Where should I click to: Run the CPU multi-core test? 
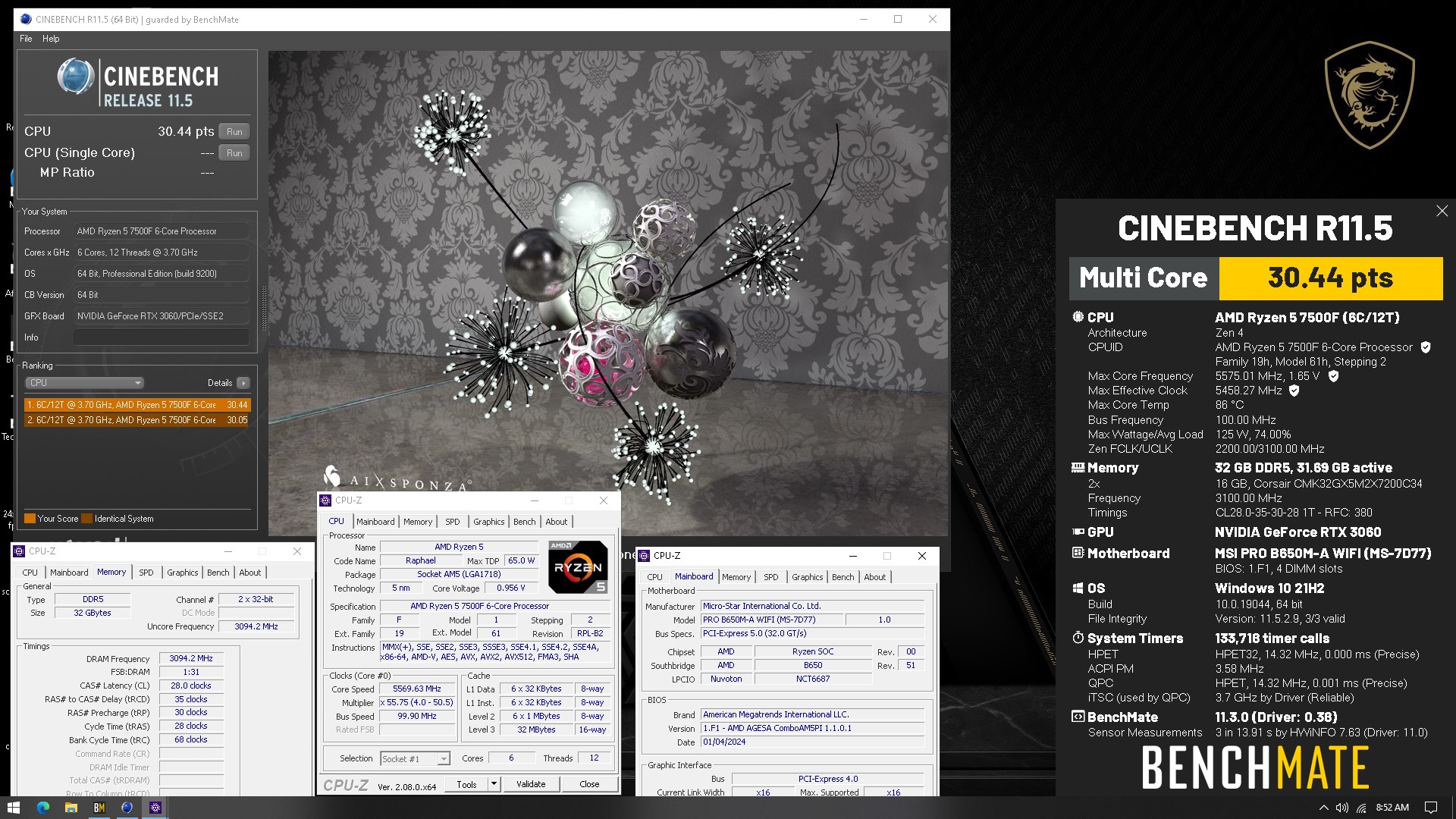coord(234,132)
